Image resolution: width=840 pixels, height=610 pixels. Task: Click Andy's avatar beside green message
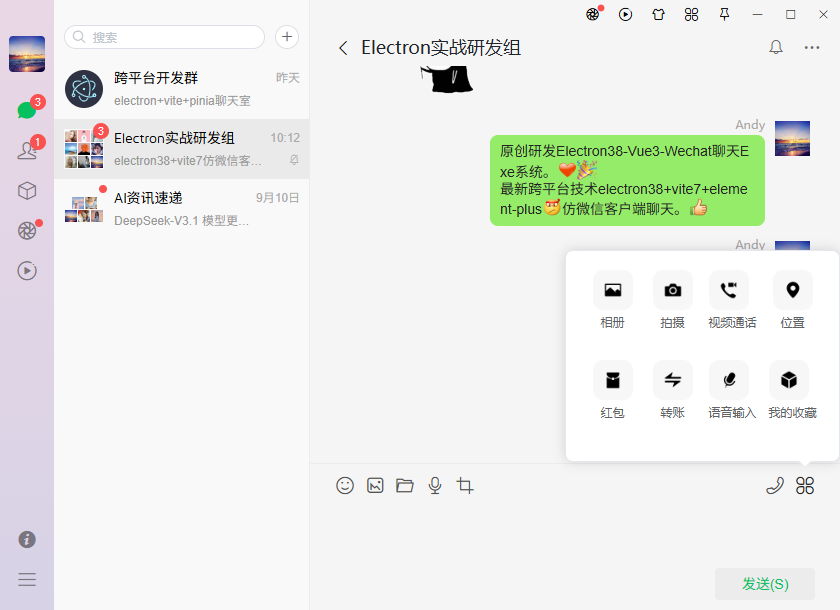[792, 139]
